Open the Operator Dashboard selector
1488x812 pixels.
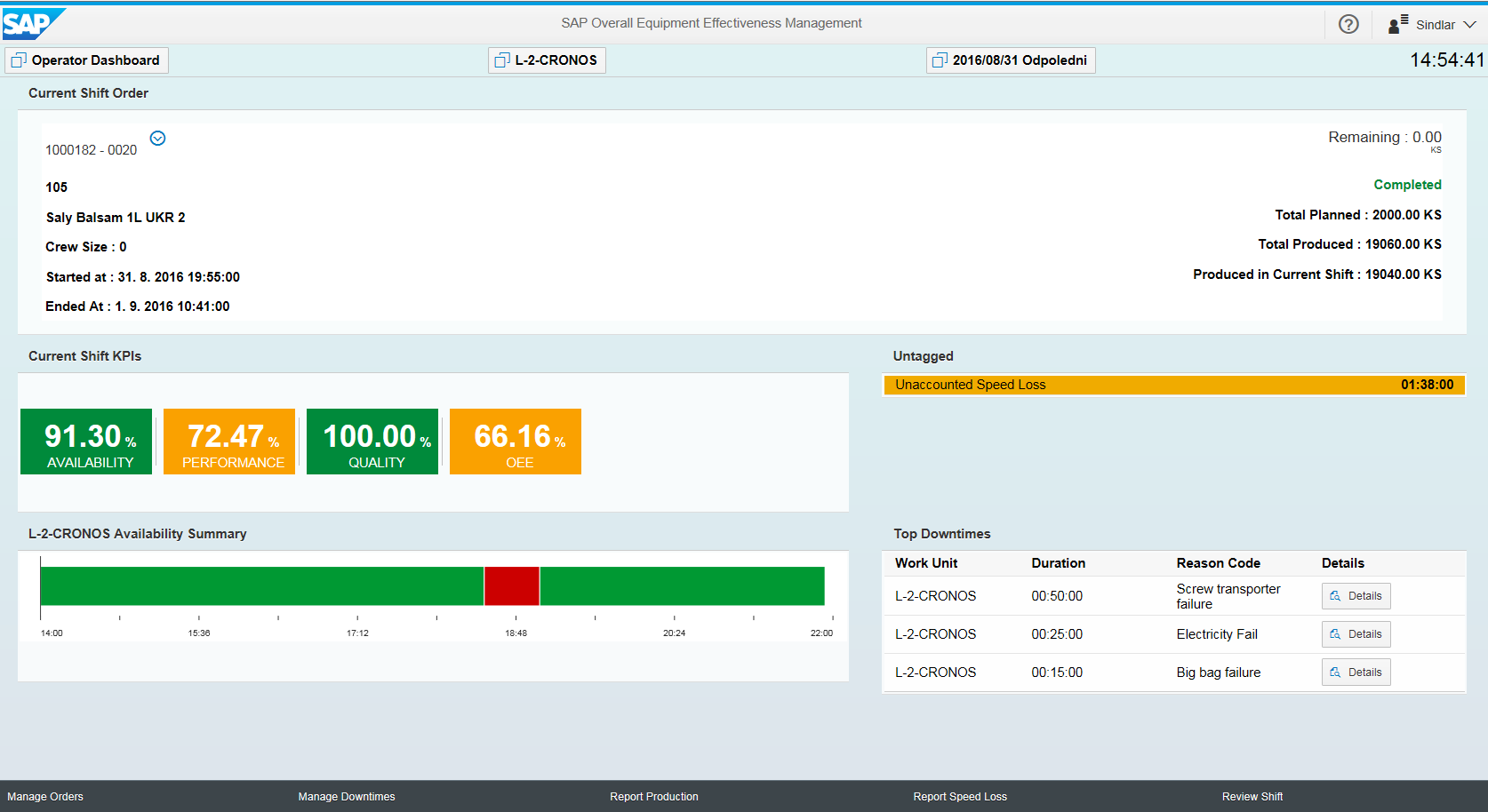[x=86, y=60]
